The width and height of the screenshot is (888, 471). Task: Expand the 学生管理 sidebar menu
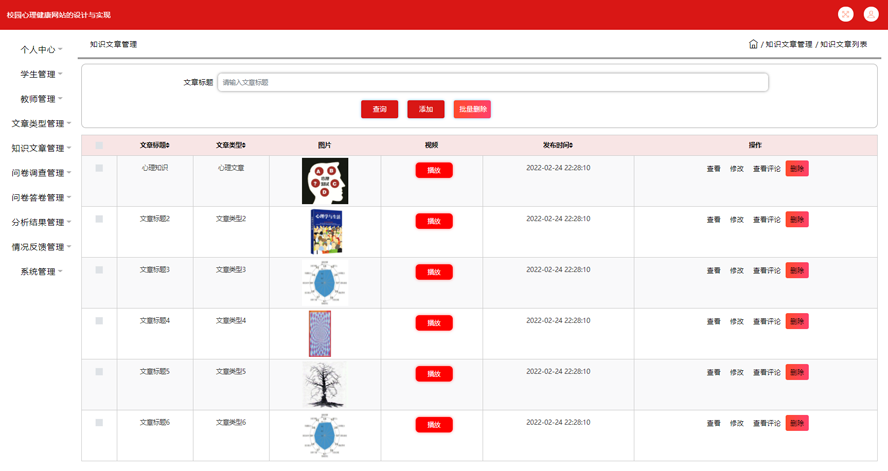click(40, 74)
